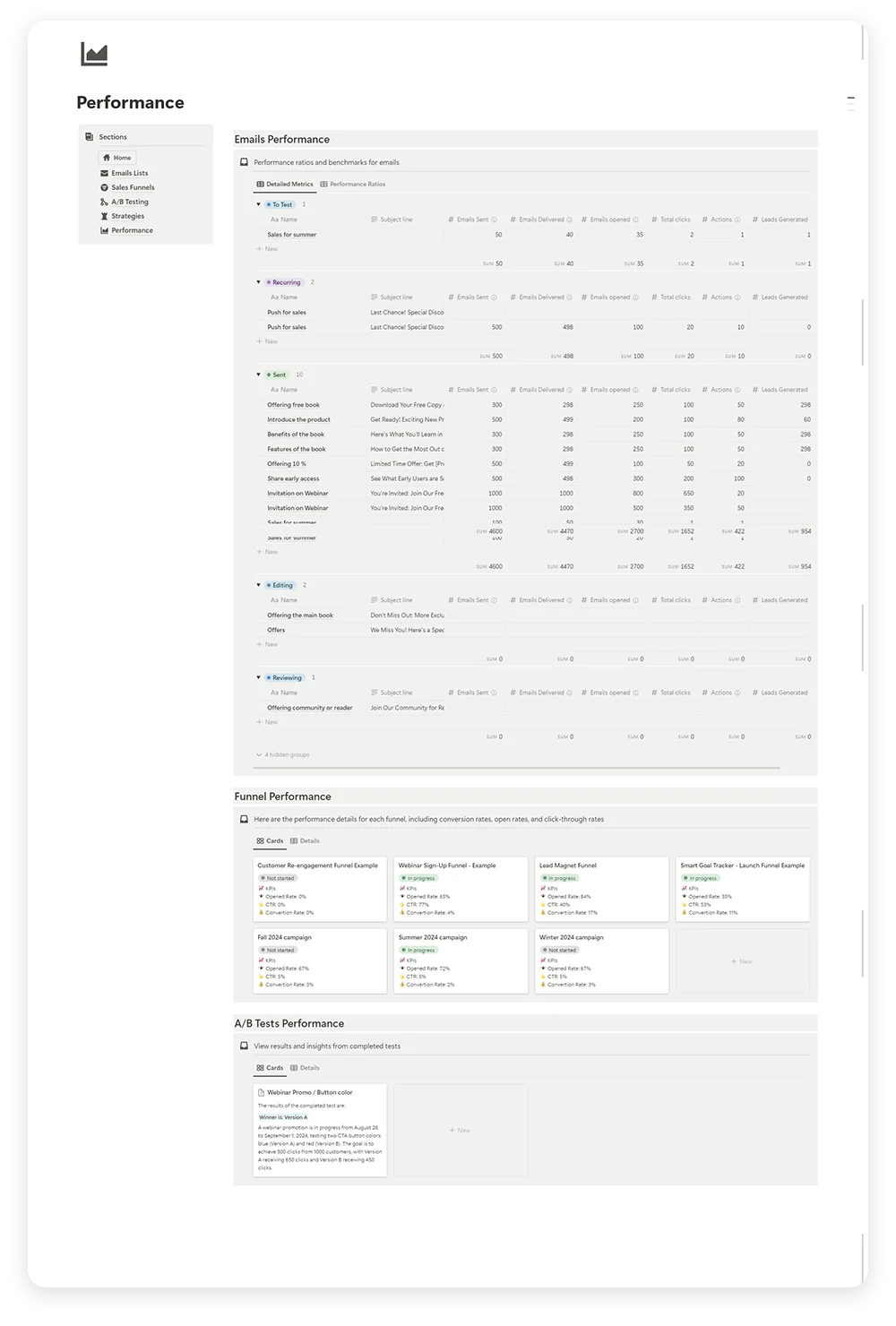Switch to the Performance Ratios view tab

click(355, 184)
